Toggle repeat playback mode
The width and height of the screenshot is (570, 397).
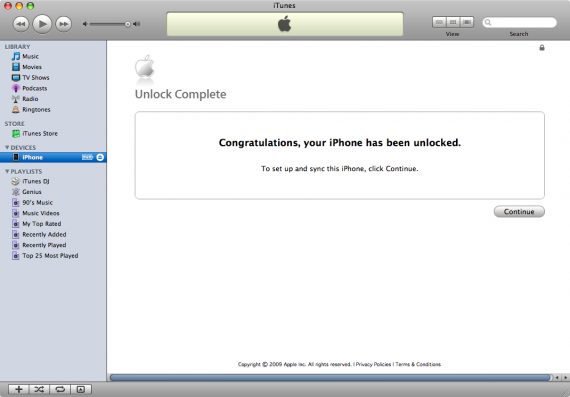pos(60,389)
